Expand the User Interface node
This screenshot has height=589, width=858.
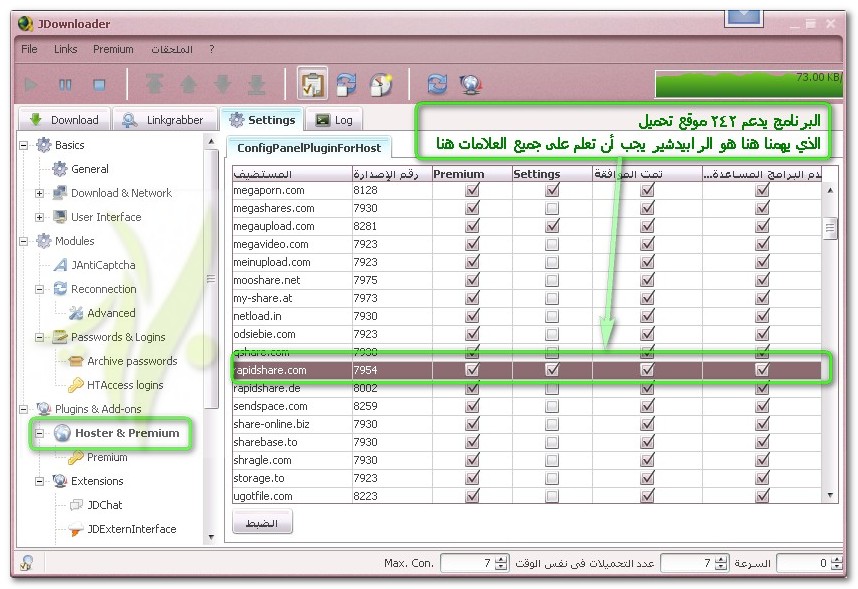pos(39,217)
